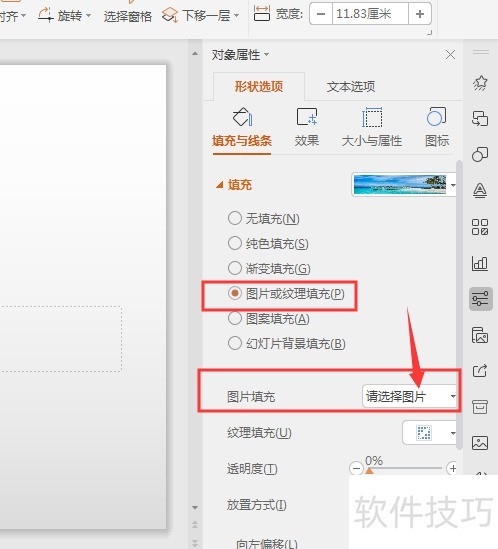Switch to the 形状选项 tab

coord(258,86)
